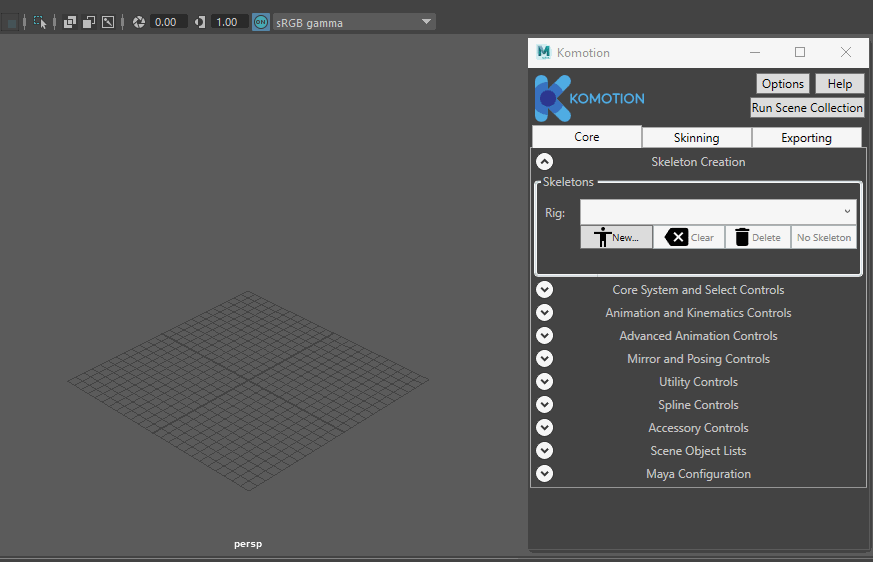Click the Skeleton Creation section title
Screen dimensions: 873x562
pos(698,162)
